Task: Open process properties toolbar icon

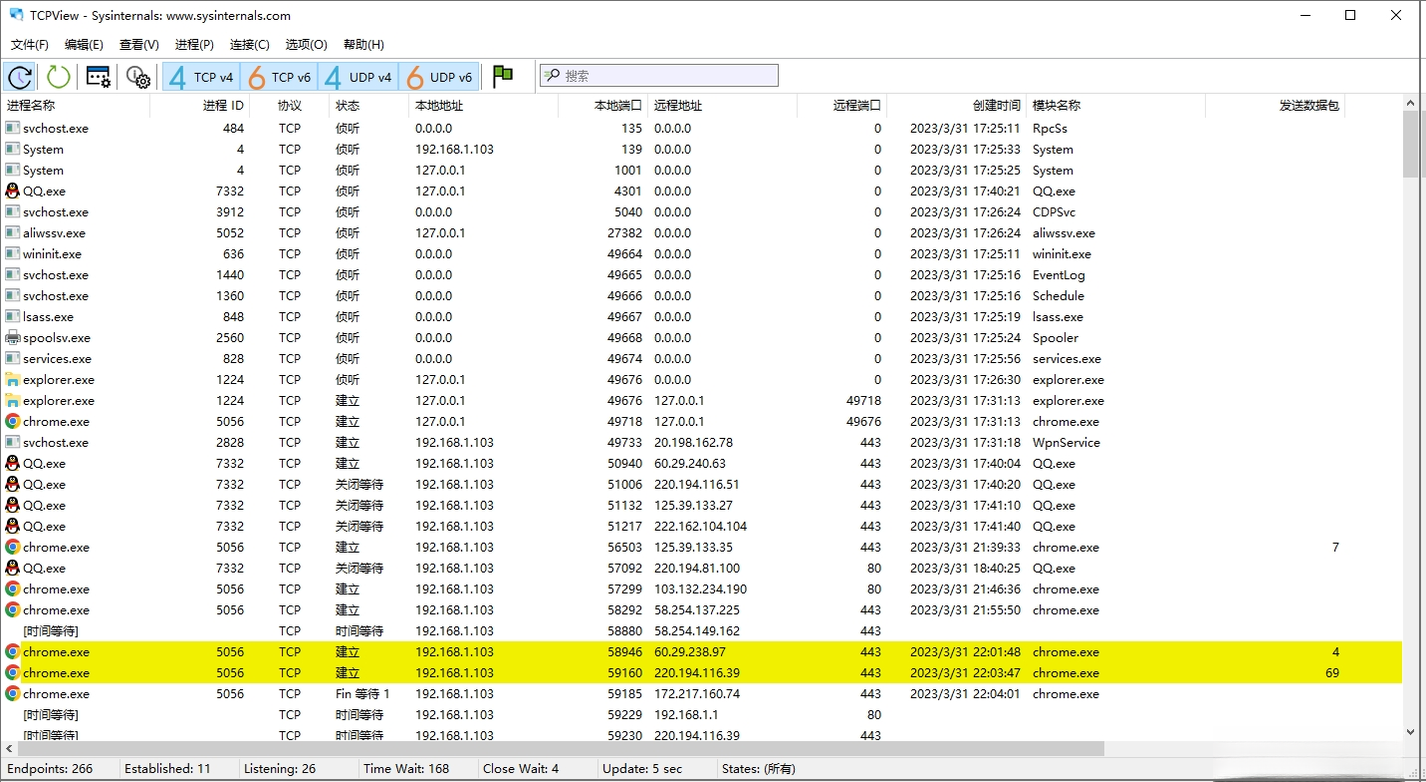Action: click(x=98, y=76)
